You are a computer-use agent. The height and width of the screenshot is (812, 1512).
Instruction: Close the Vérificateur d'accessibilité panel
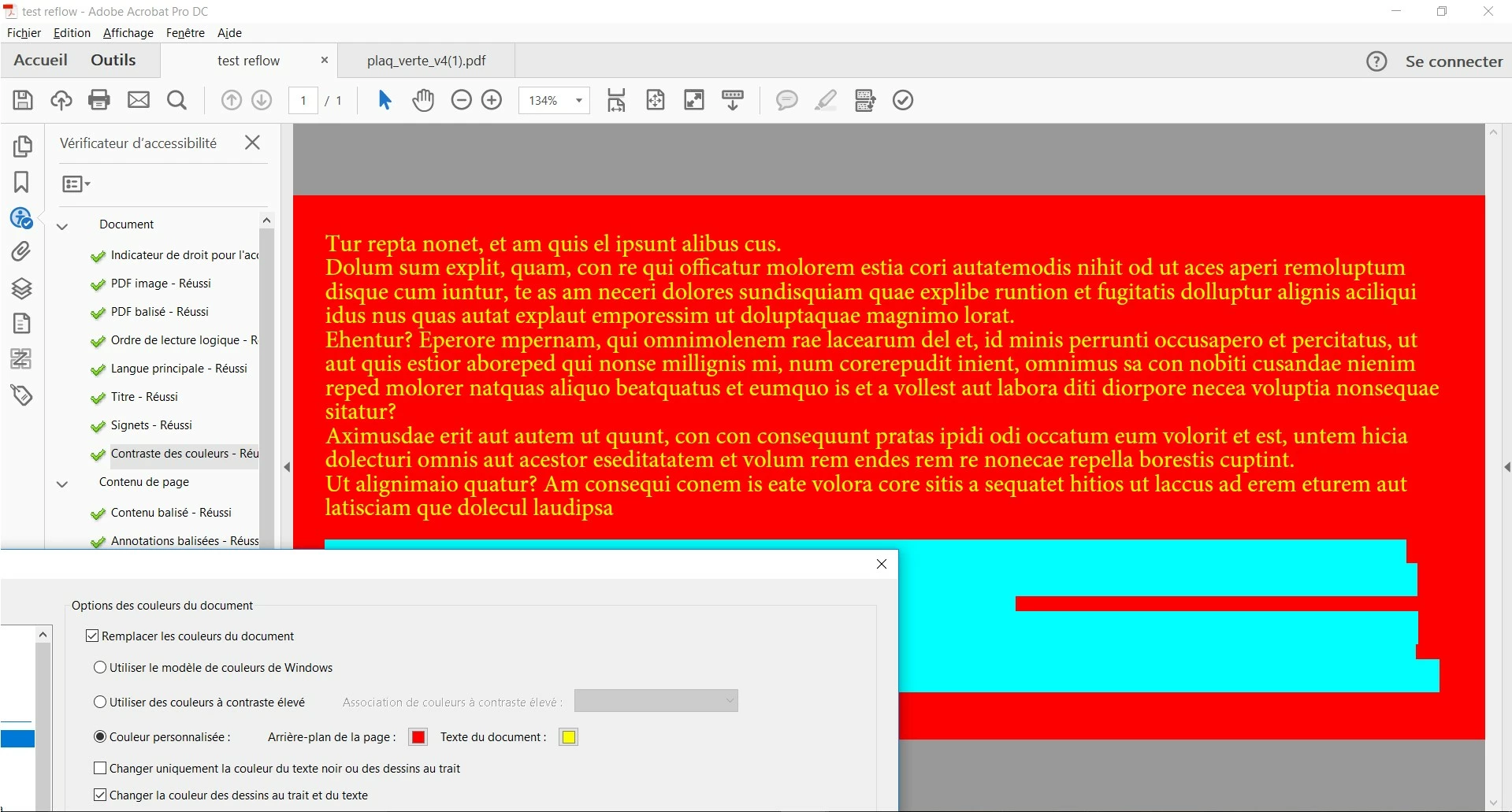point(252,143)
